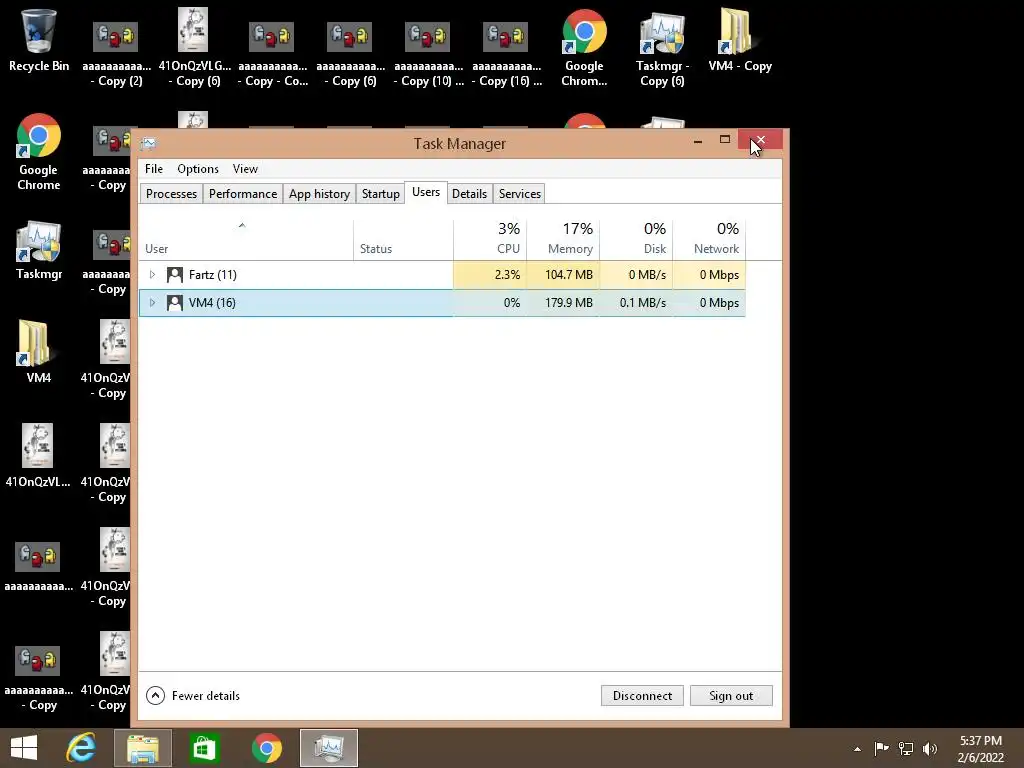The height and width of the screenshot is (768, 1024).
Task: Launch Internet Explorer from the taskbar
Action: tap(81, 748)
